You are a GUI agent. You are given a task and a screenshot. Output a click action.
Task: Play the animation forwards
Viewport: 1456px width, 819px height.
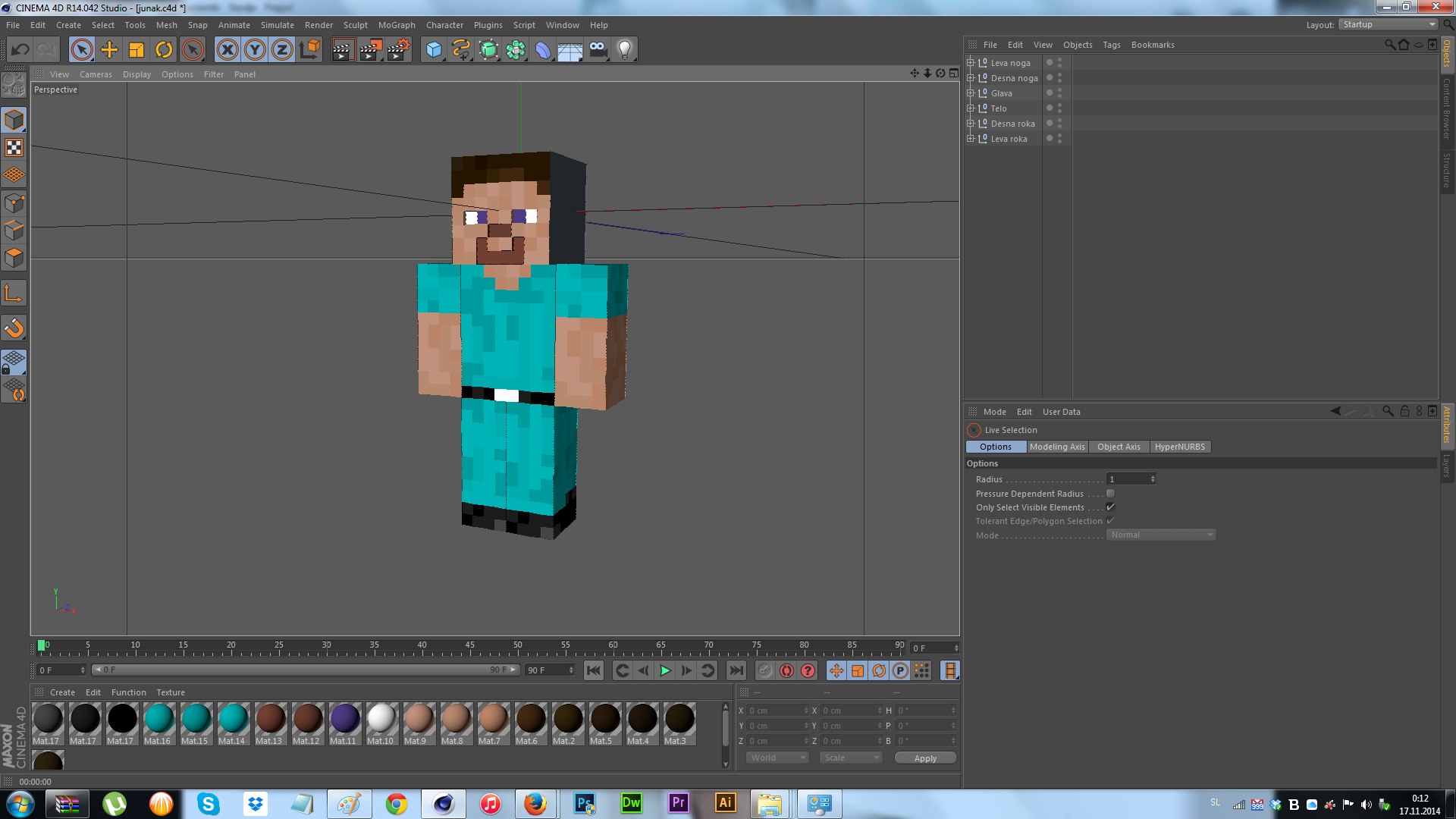pos(665,670)
